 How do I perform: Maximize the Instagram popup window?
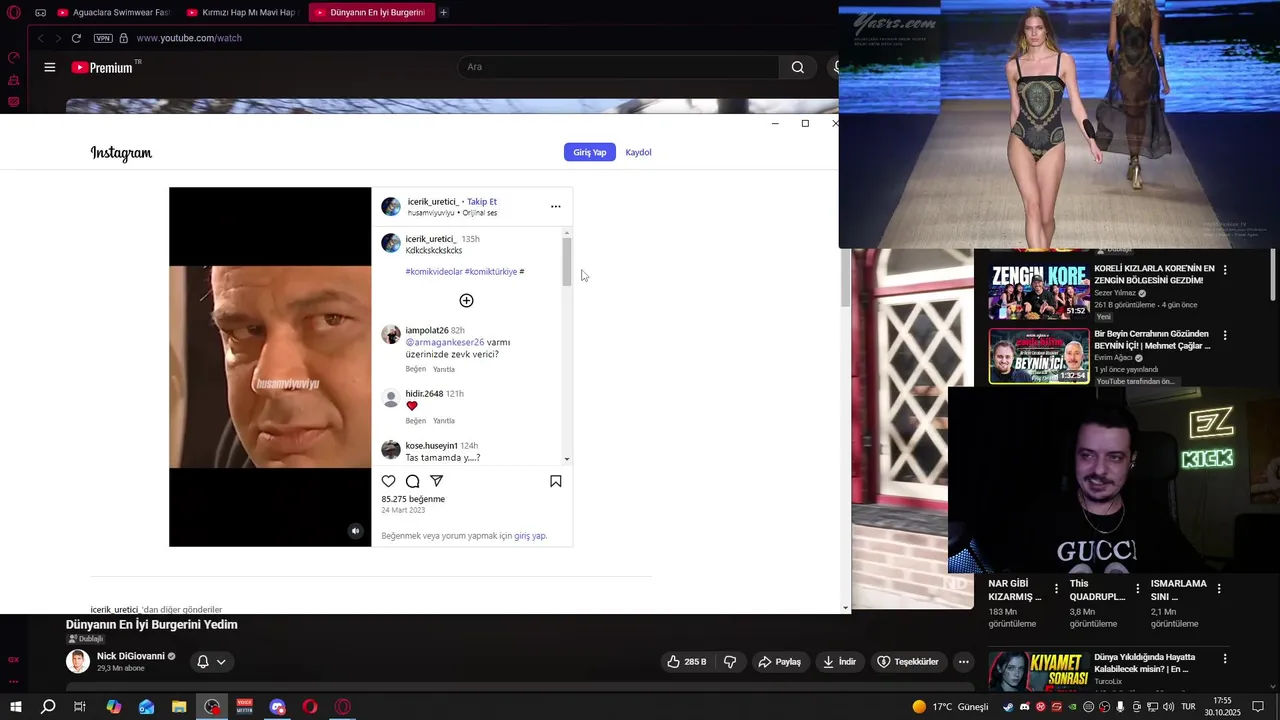coord(805,123)
